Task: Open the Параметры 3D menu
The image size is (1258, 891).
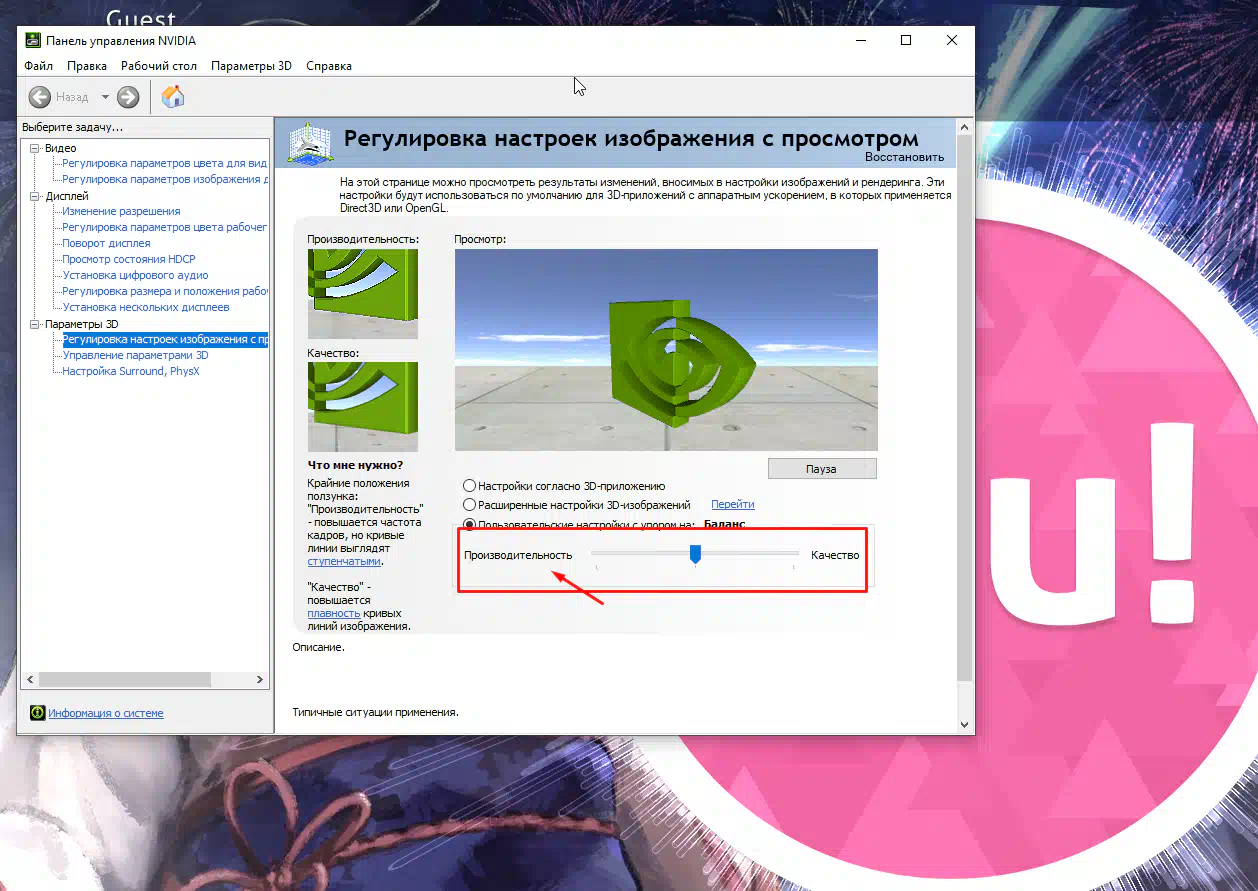Action: (251, 66)
